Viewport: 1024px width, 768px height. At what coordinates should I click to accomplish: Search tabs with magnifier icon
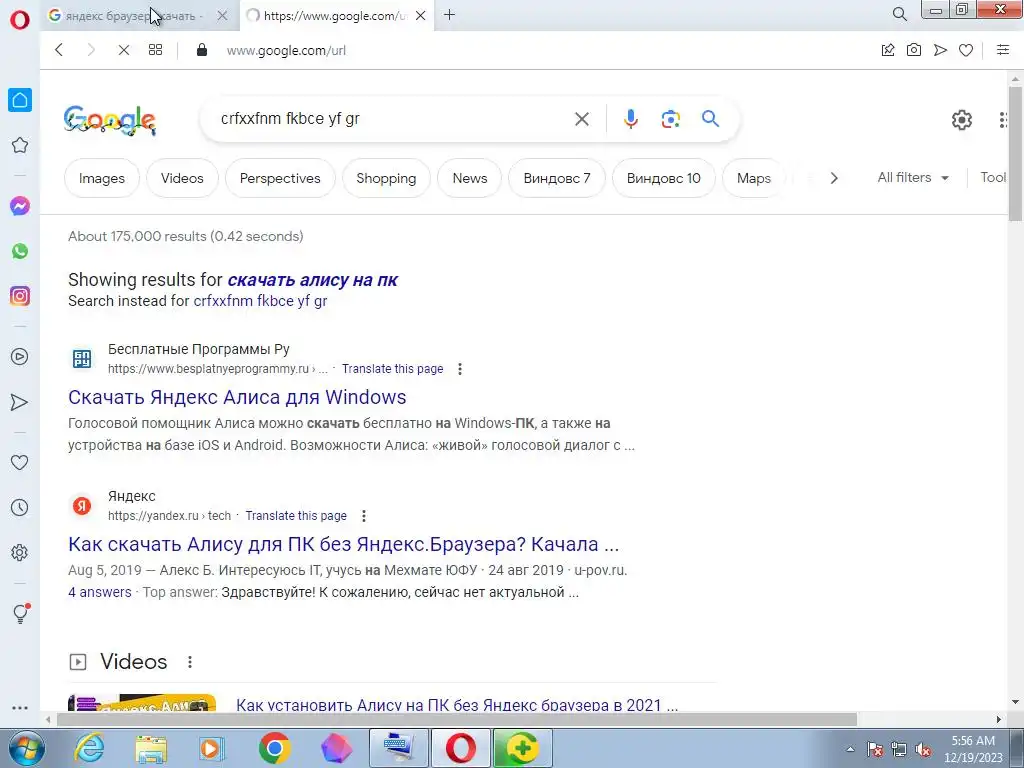tap(899, 14)
